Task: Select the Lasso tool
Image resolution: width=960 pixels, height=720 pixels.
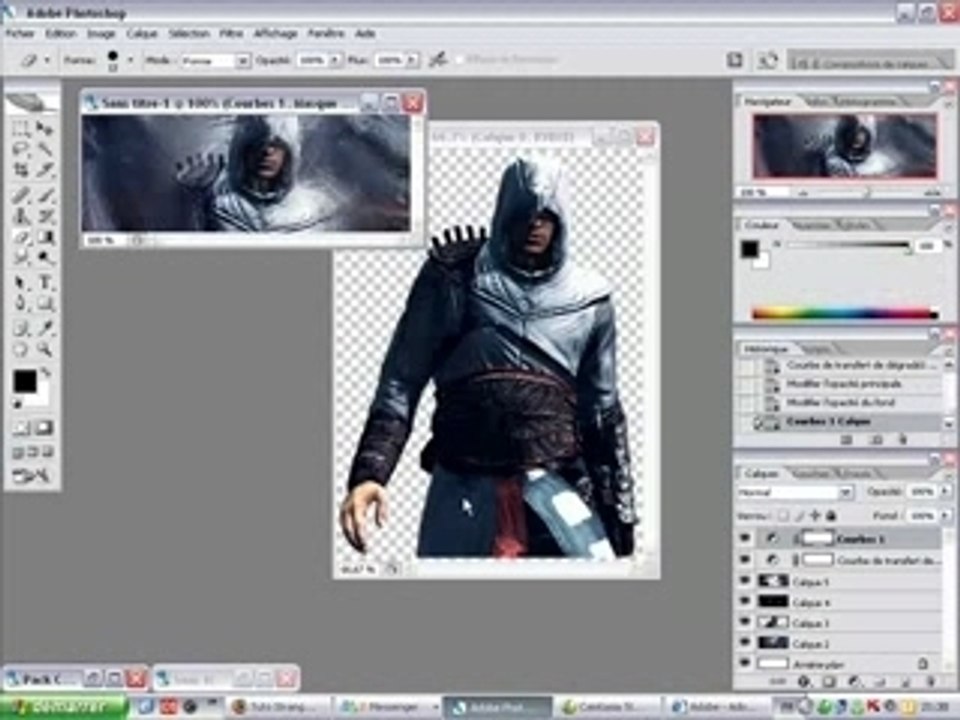Action: pos(21,149)
